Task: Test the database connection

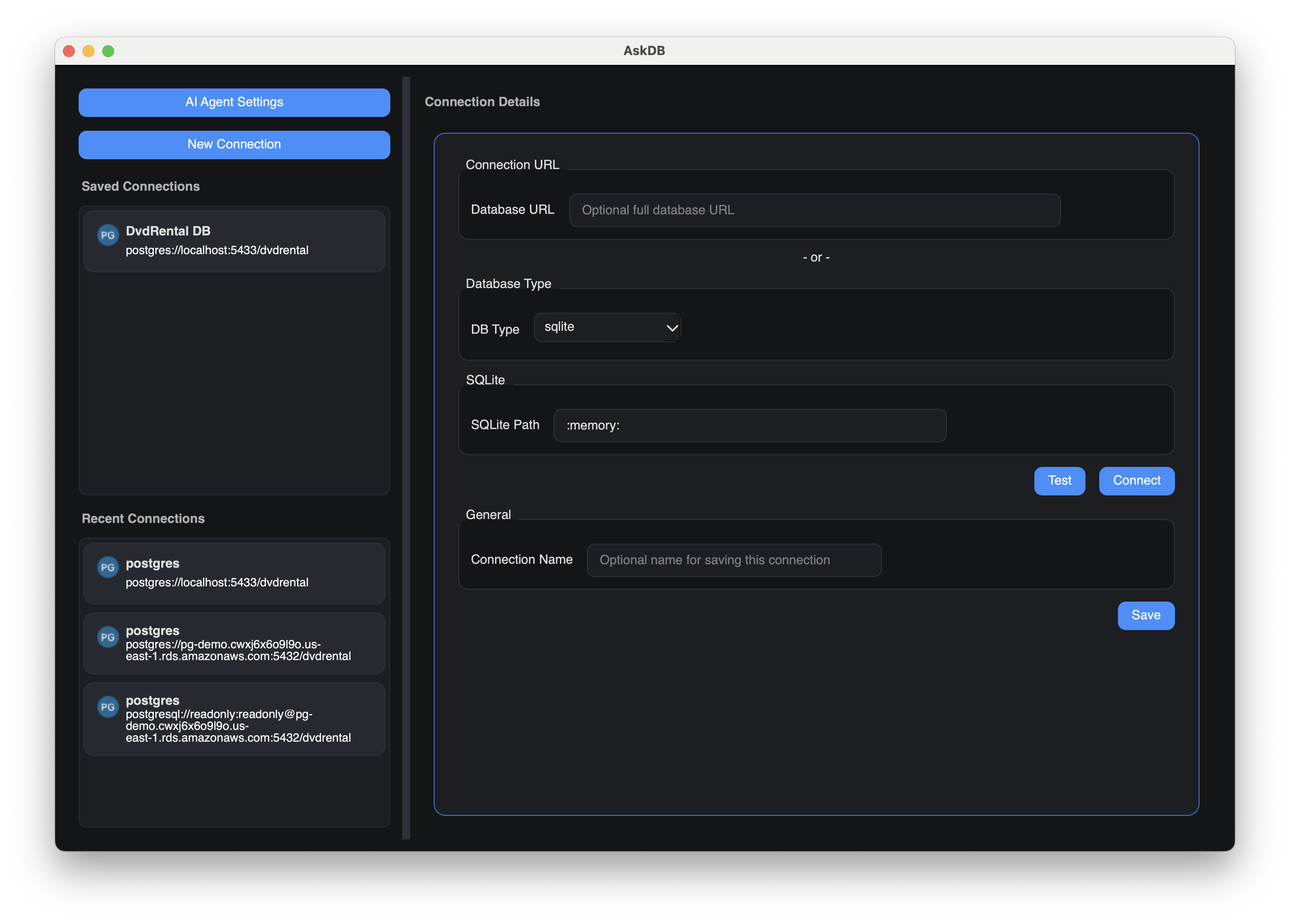Action: pyautogui.click(x=1059, y=481)
